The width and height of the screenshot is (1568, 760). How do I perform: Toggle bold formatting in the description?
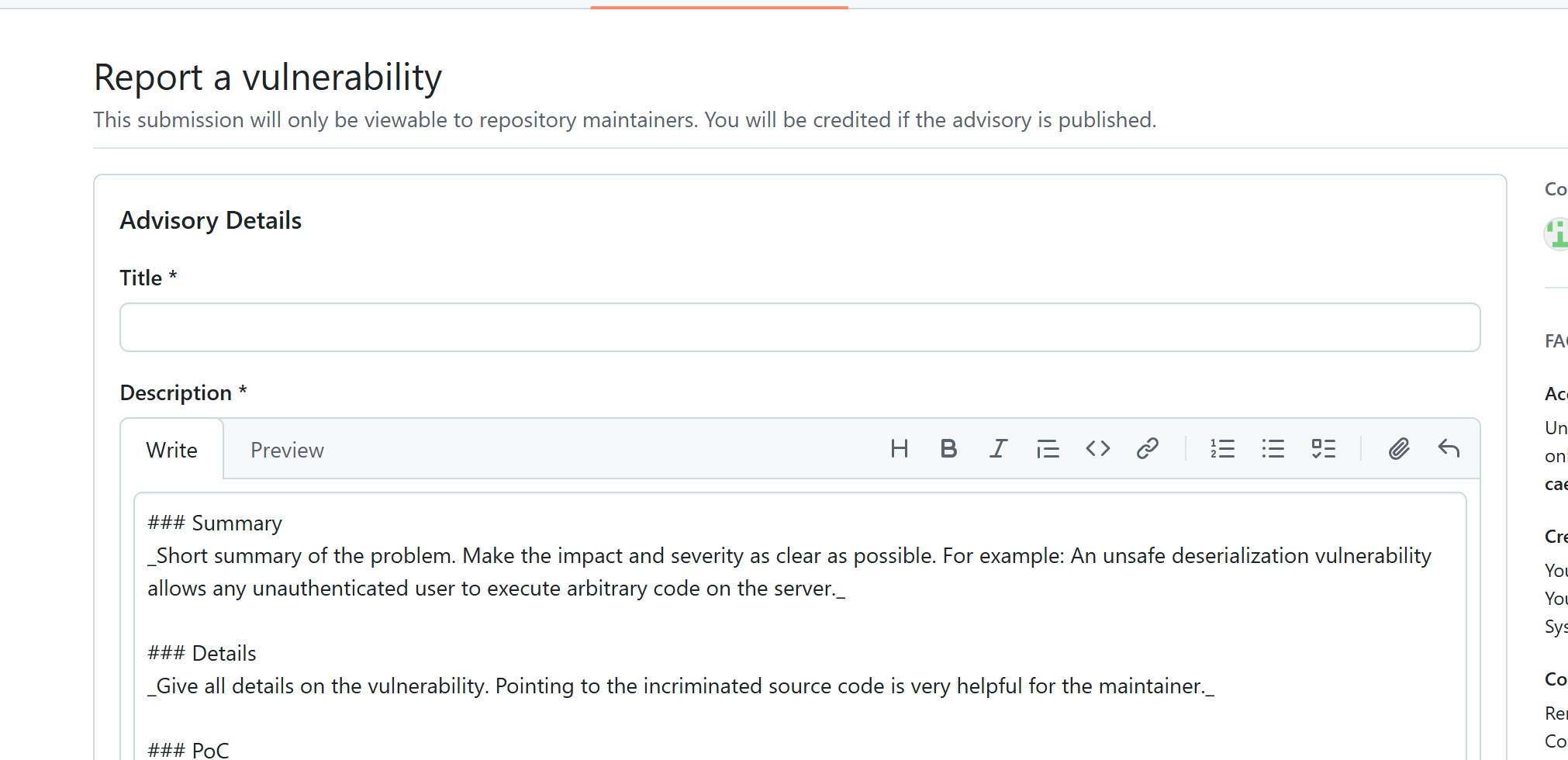[x=948, y=449]
